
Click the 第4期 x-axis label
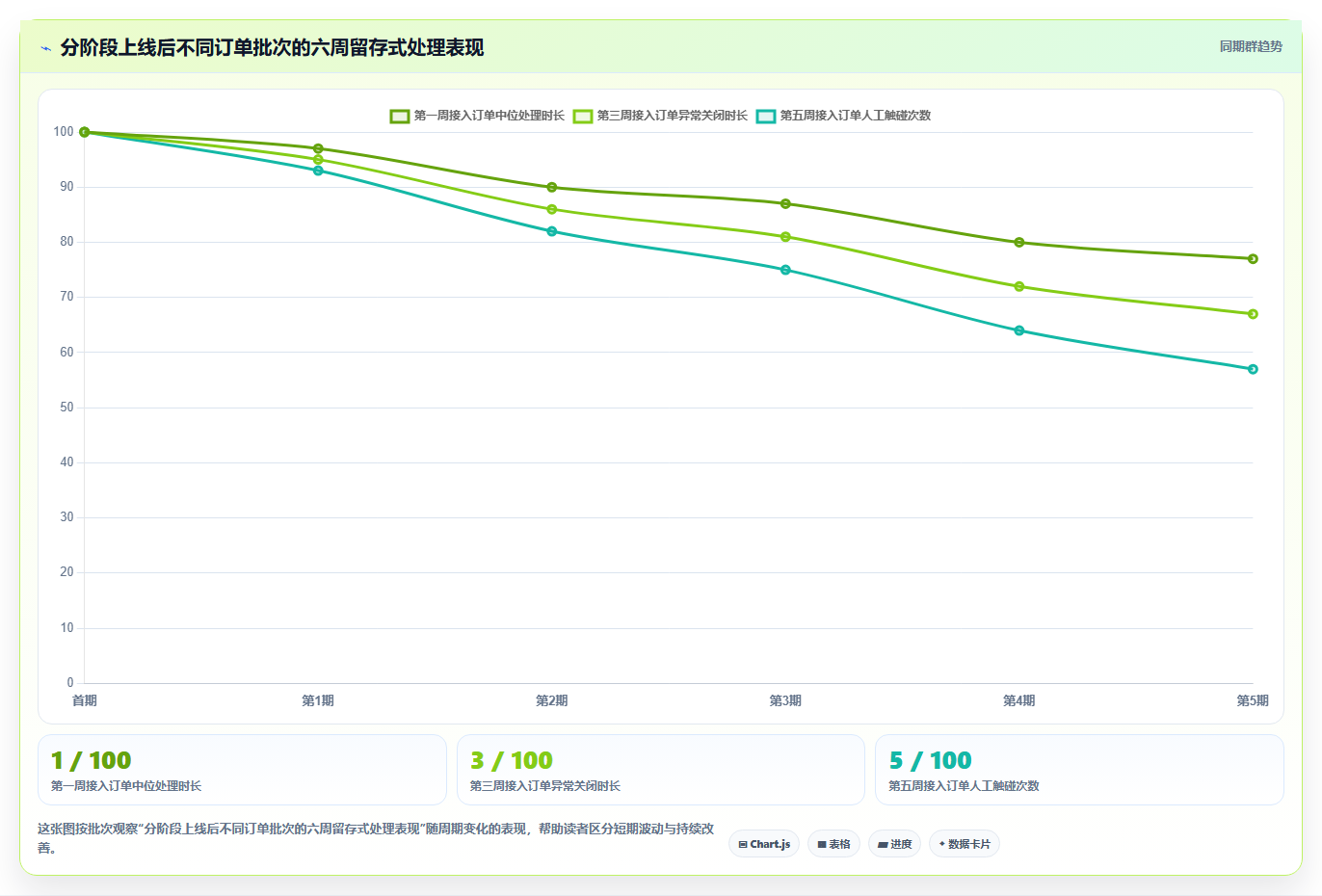1019,700
